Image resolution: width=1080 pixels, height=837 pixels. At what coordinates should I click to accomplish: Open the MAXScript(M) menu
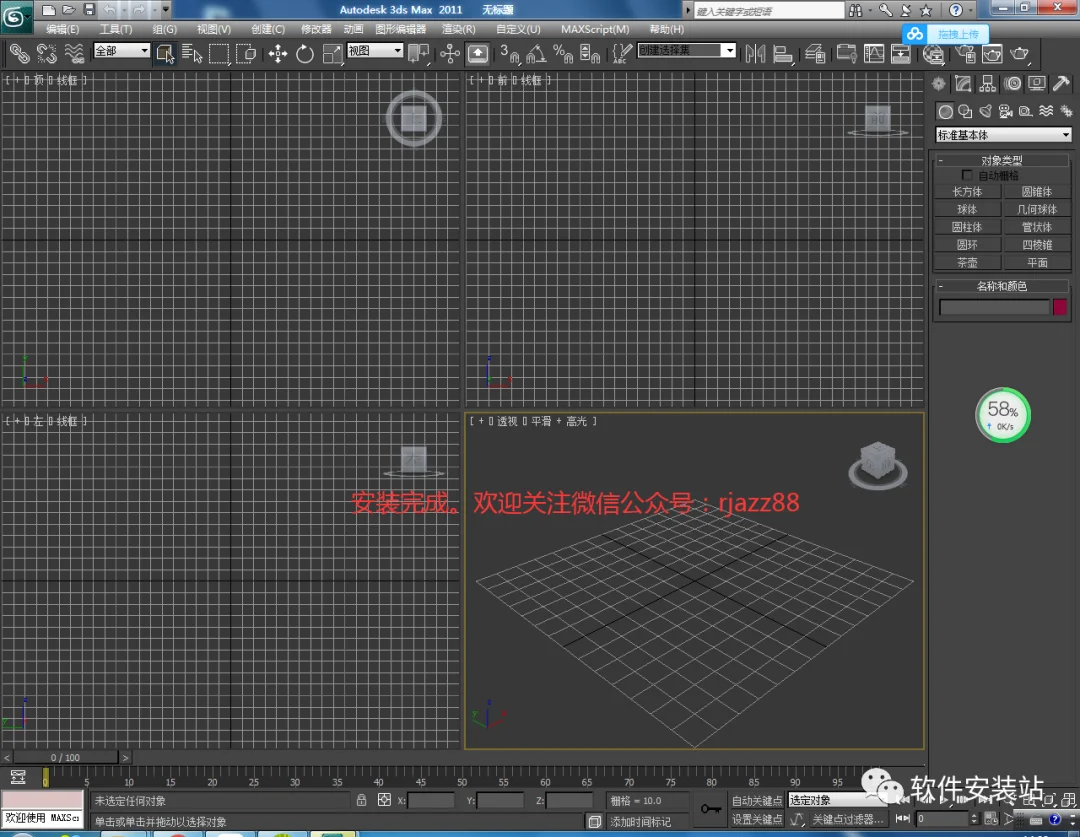click(595, 29)
